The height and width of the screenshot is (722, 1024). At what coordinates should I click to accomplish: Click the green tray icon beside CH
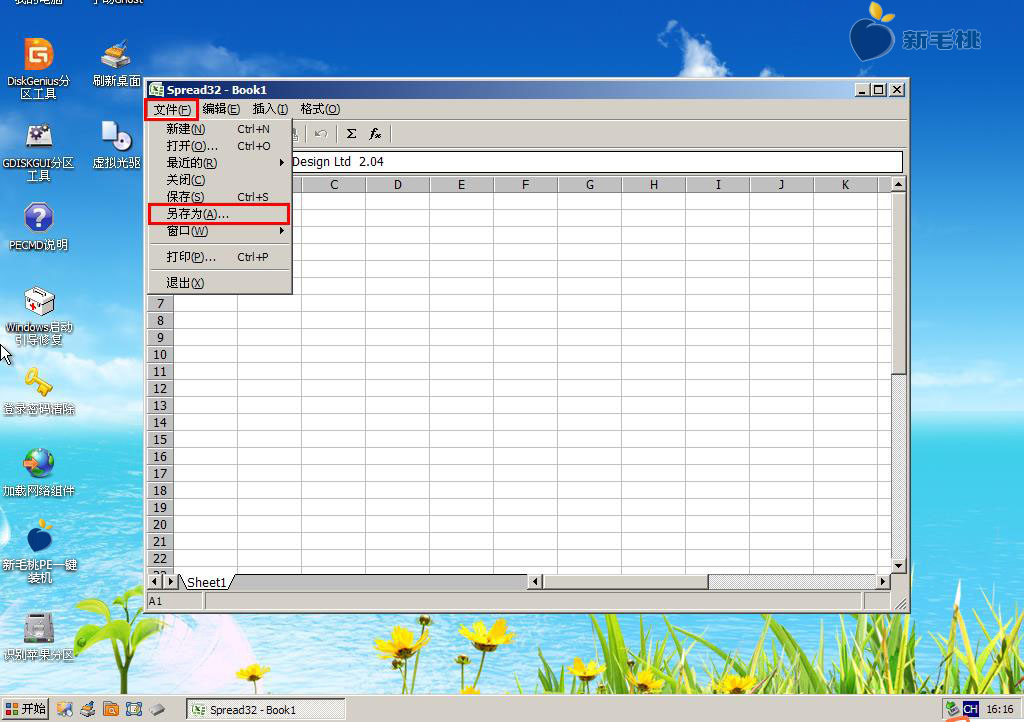click(952, 708)
